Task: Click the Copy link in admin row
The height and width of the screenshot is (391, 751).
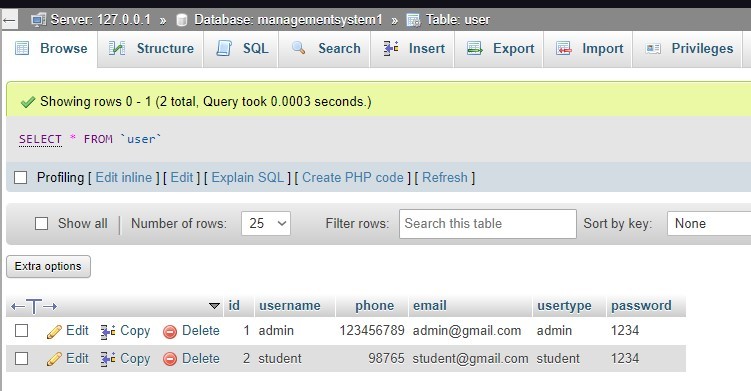Action: click(x=135, y=331)
